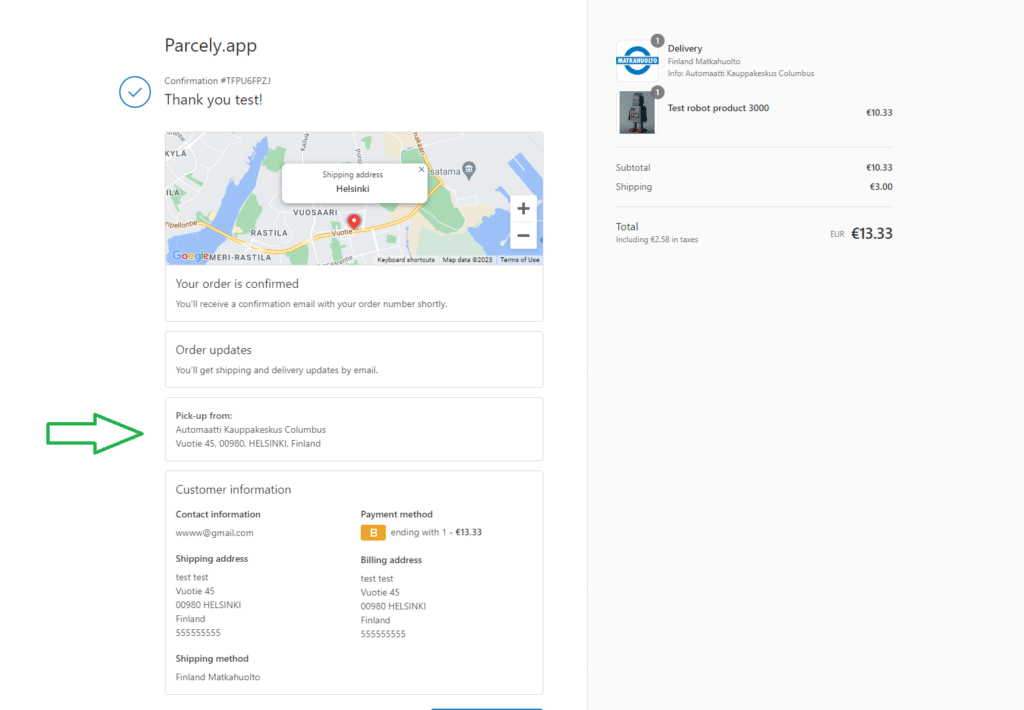Click Finland Matkahuolto shipping method text

coord(217,677)
